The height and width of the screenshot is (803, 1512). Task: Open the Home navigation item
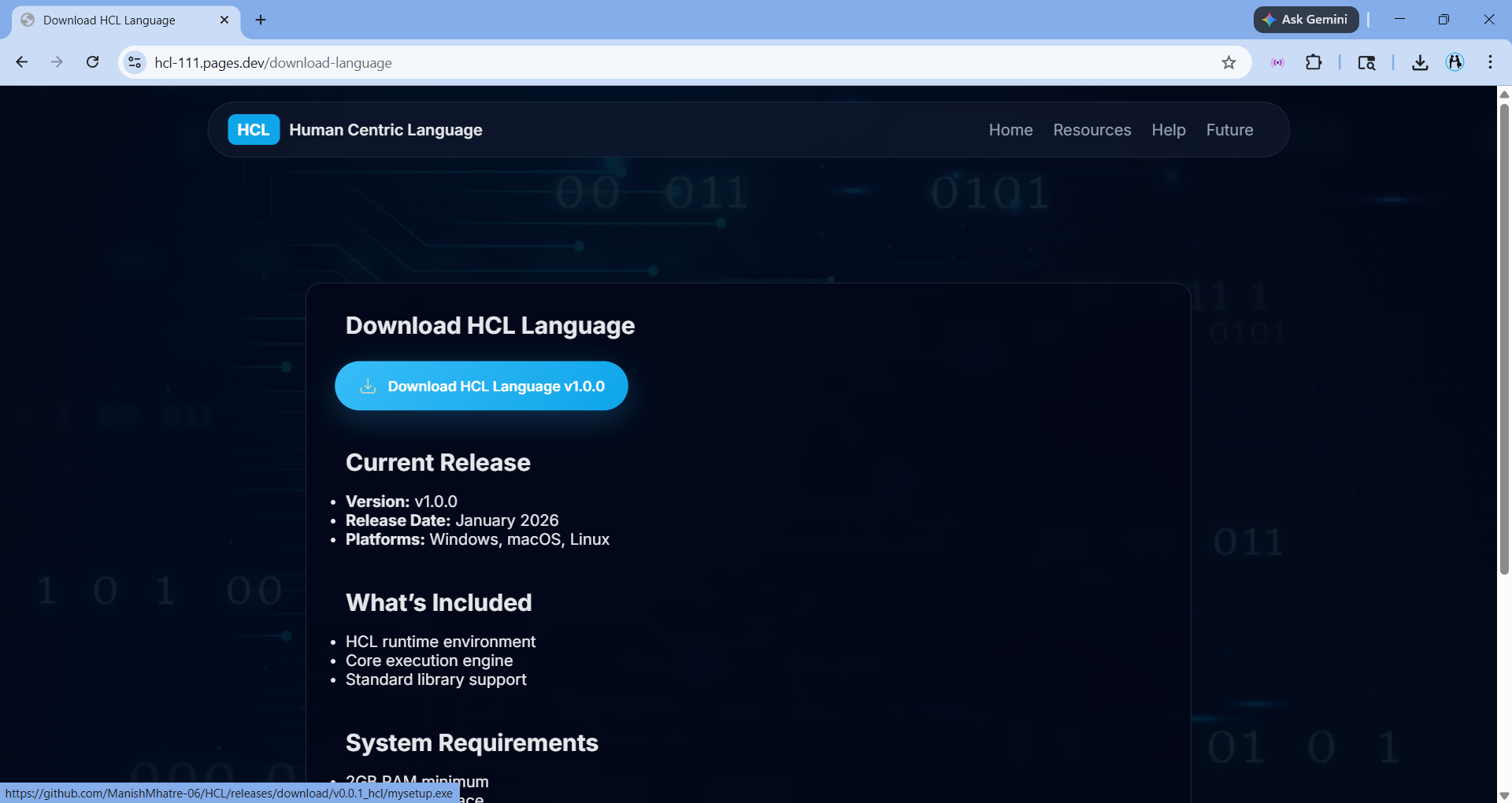click(1010, 130)
